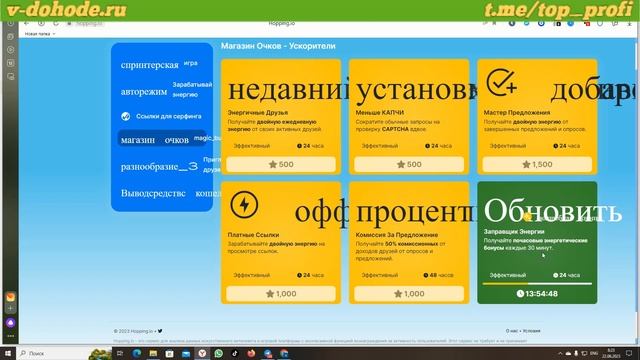
Task: Buy Платные Ссылки booster for 1,000 stars
Action: (x=281, y=293)
